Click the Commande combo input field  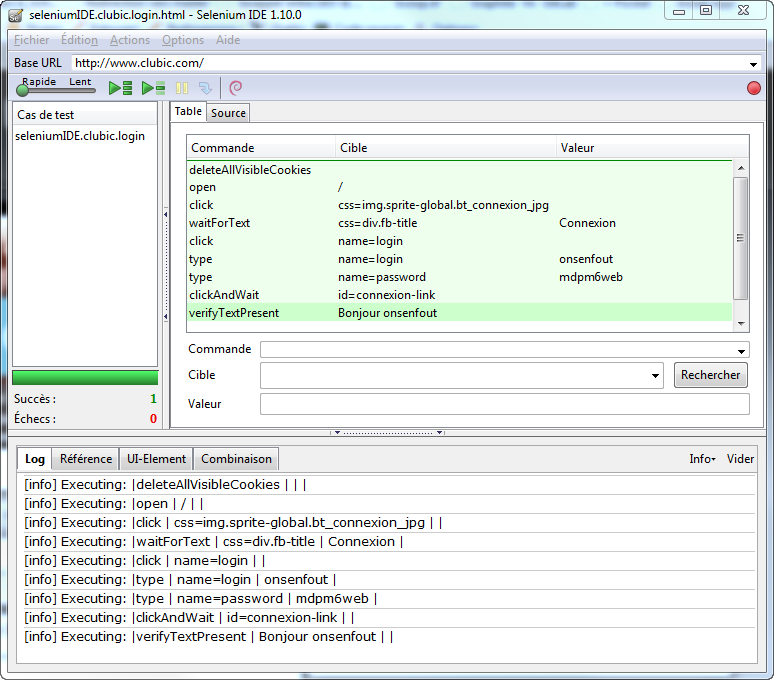pyautogui.click(x=498, y=350)
